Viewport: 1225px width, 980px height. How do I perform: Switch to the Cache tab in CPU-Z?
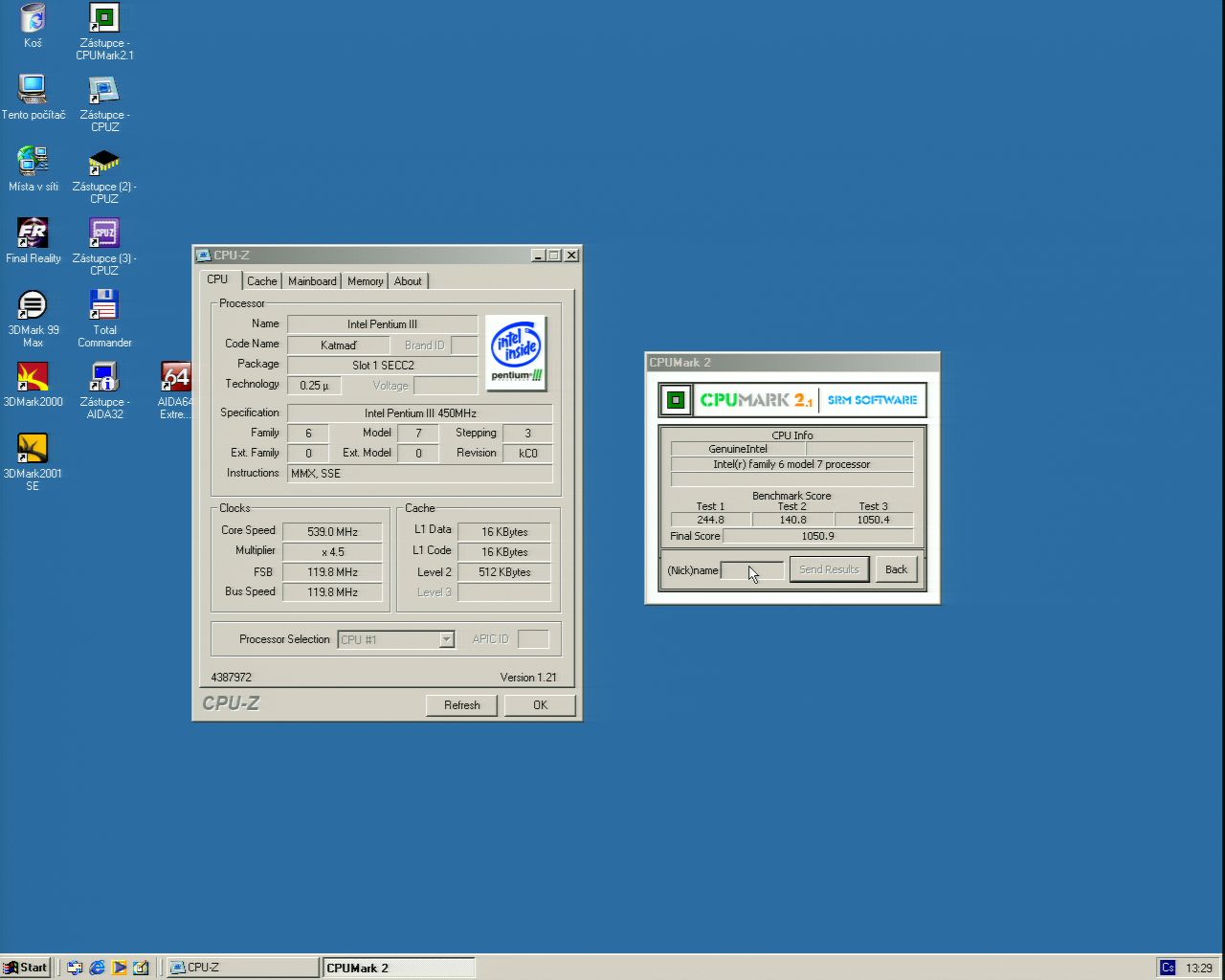tap(261, 281)
